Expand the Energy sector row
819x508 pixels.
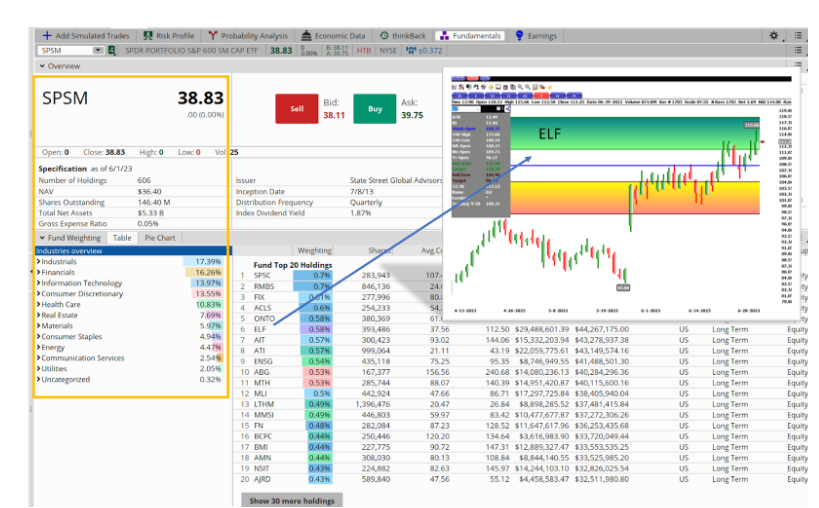pos(38,347)
